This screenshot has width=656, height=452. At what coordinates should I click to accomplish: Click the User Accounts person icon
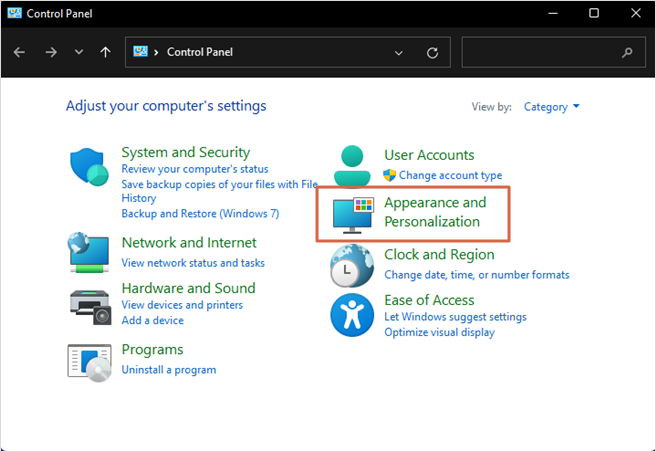pyautogui.click(x=352, y=165)
